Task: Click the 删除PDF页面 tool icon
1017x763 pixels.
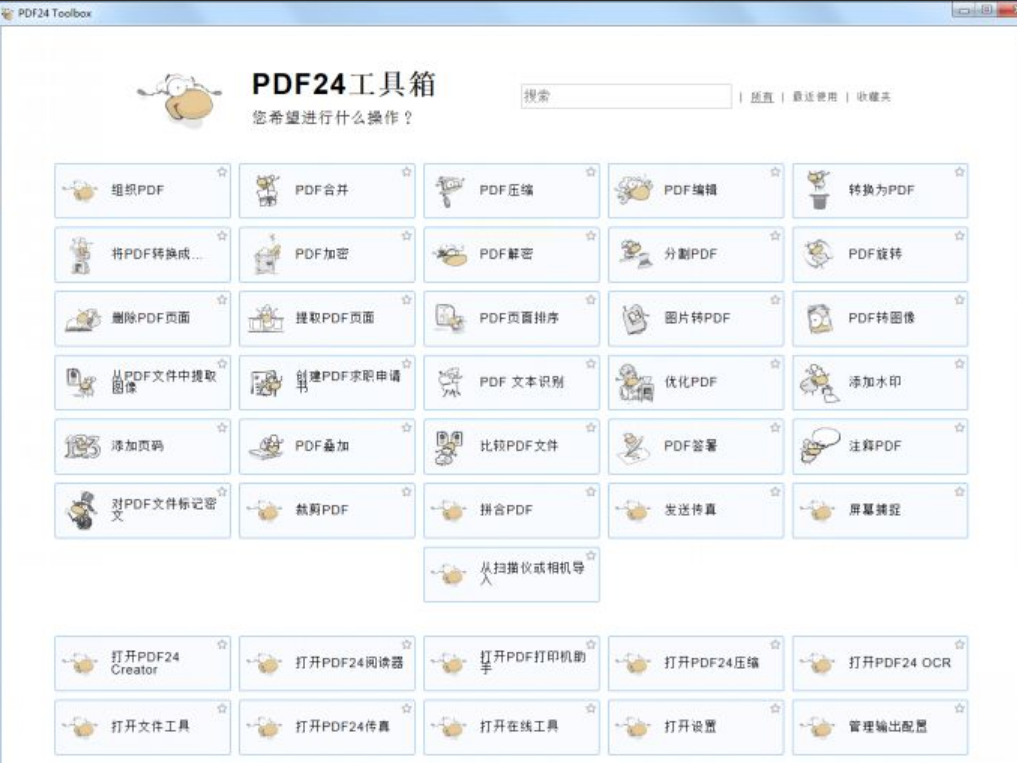Action: [x=82, y=319]
